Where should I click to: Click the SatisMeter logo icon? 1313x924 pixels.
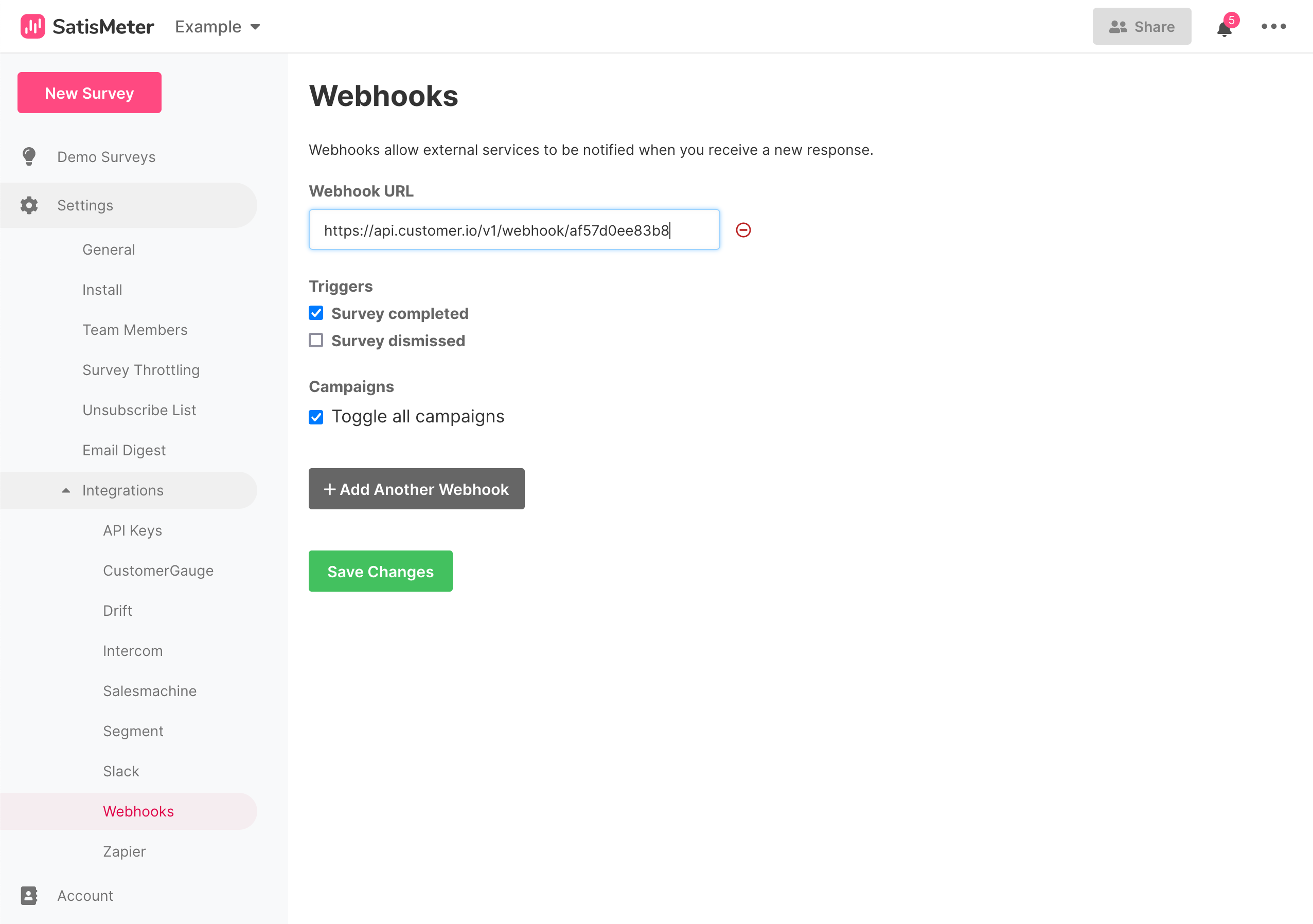32,26
